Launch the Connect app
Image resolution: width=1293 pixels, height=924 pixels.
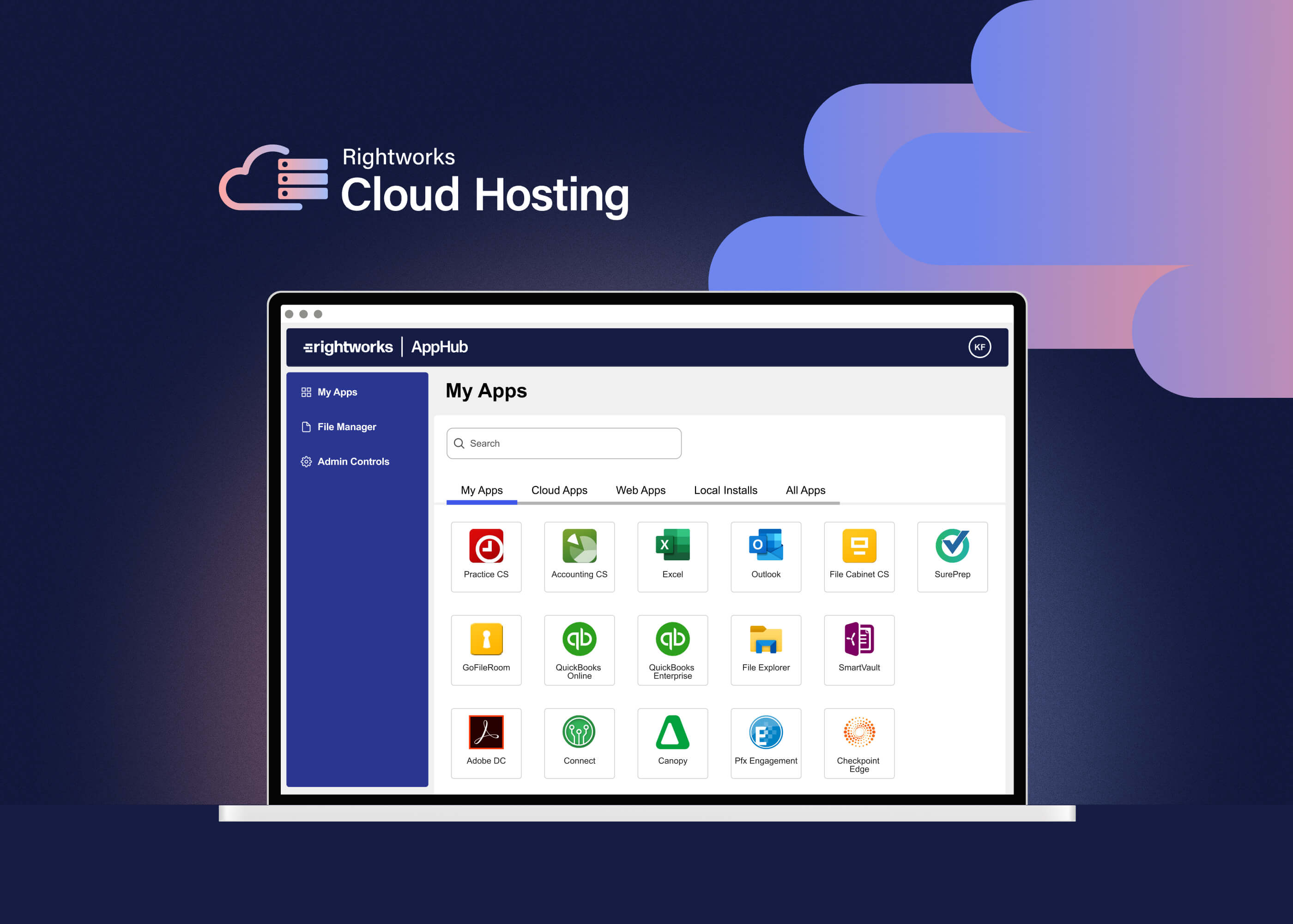click(x=580, y=743)
